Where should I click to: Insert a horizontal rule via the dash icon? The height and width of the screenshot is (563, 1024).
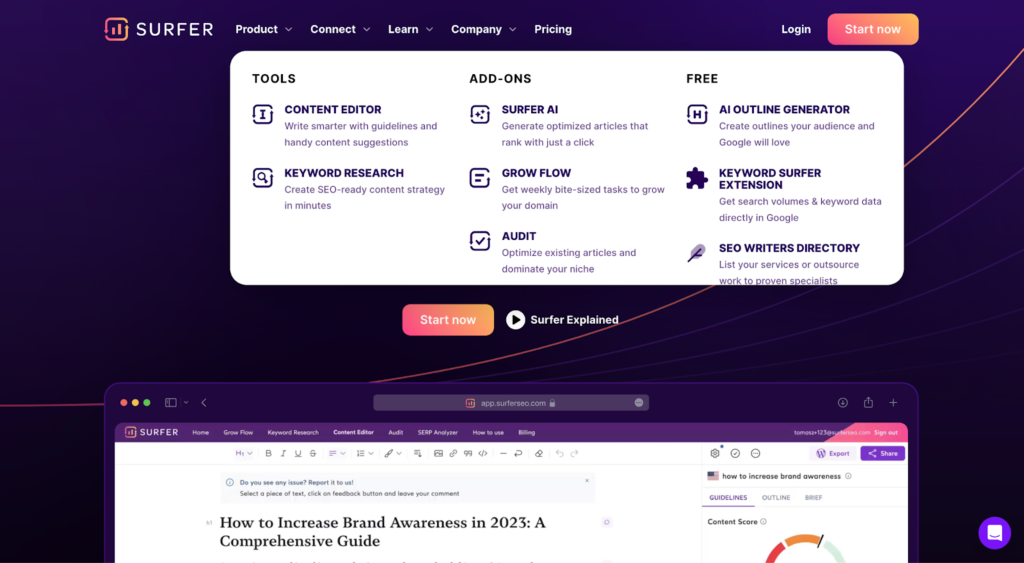(x=503, y=453)
